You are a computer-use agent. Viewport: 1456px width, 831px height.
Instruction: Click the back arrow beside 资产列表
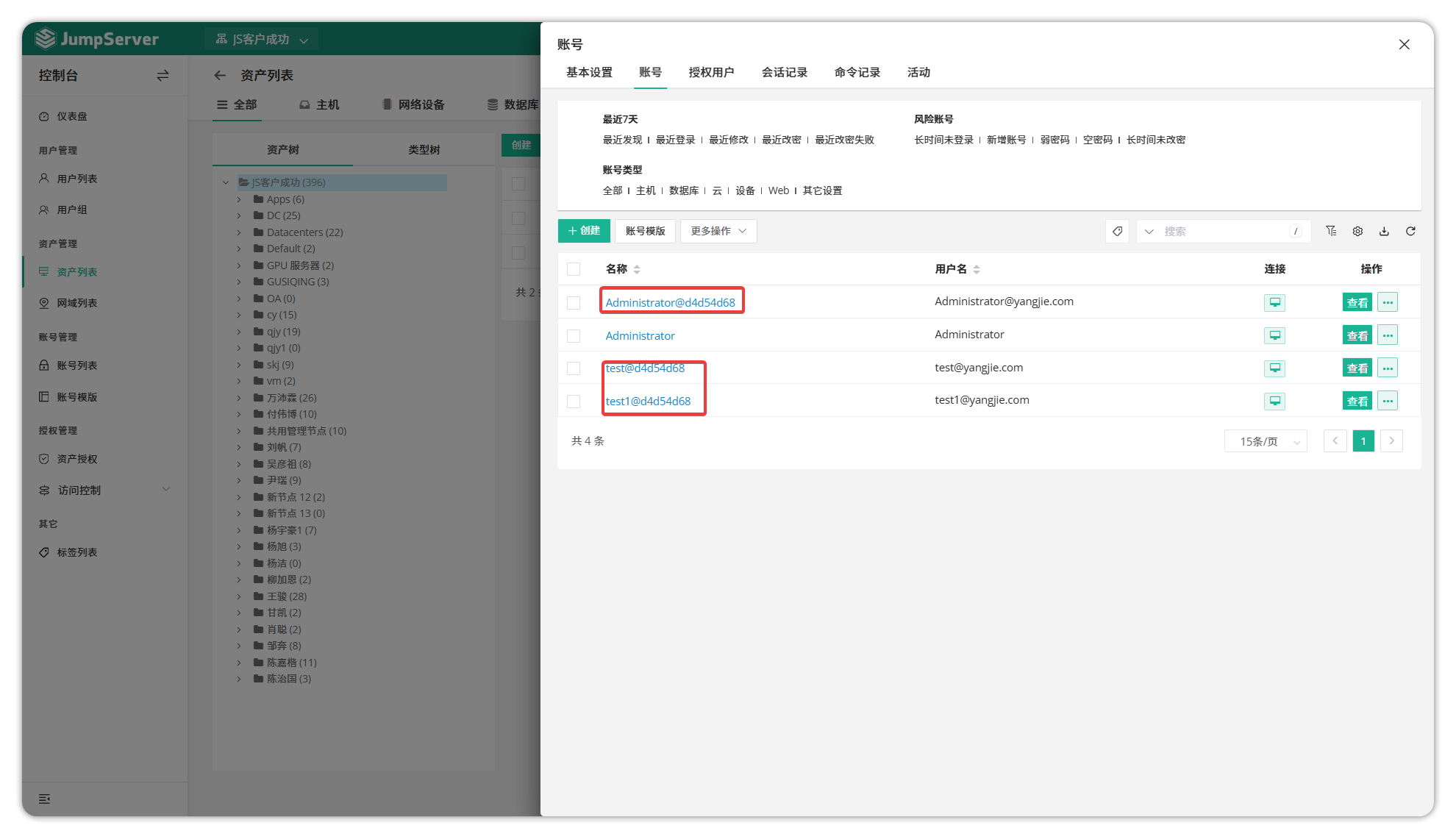click(x=220, y=75)
